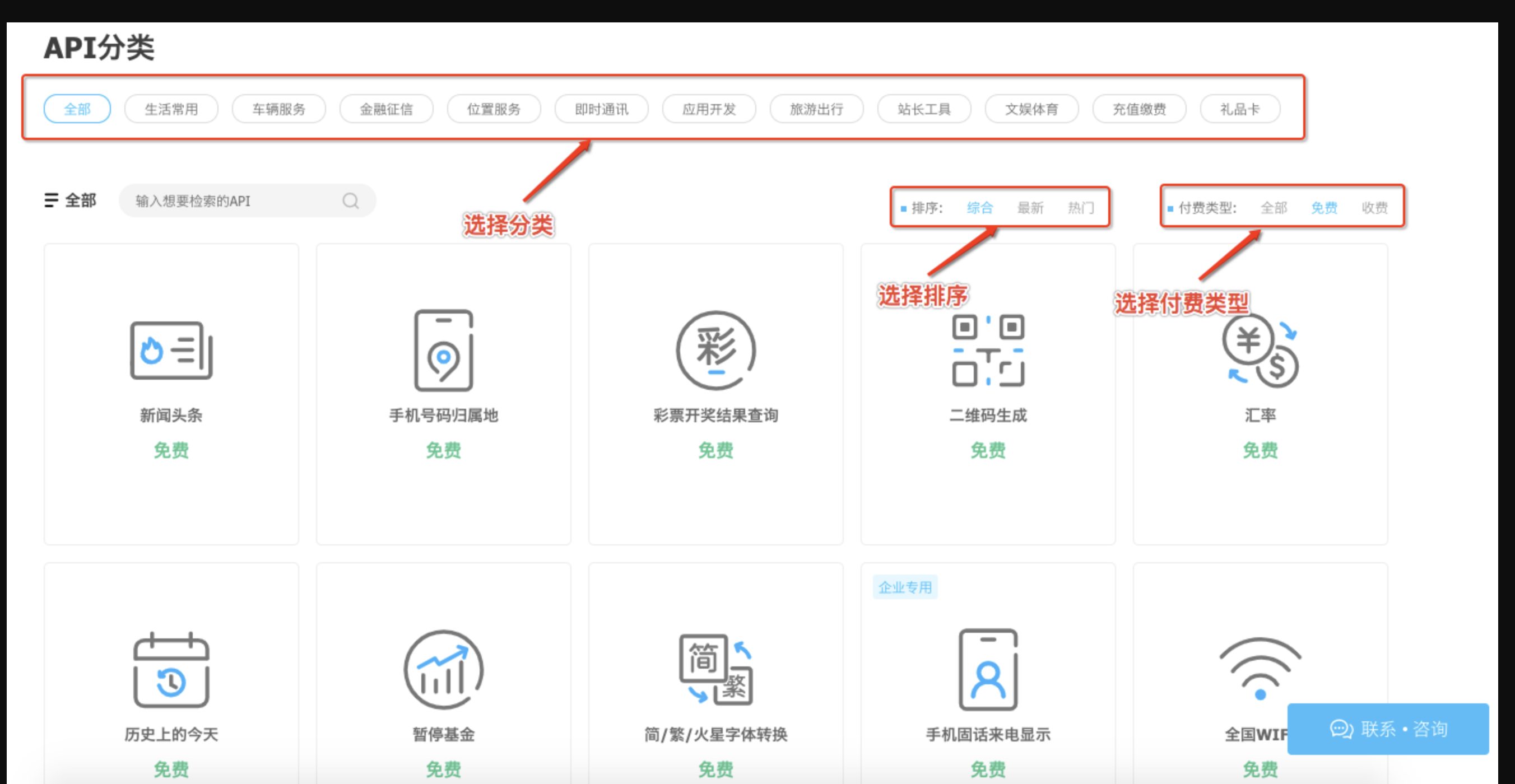
Task: Switch to 生活常用 category tab
Action: coord(171,109)
